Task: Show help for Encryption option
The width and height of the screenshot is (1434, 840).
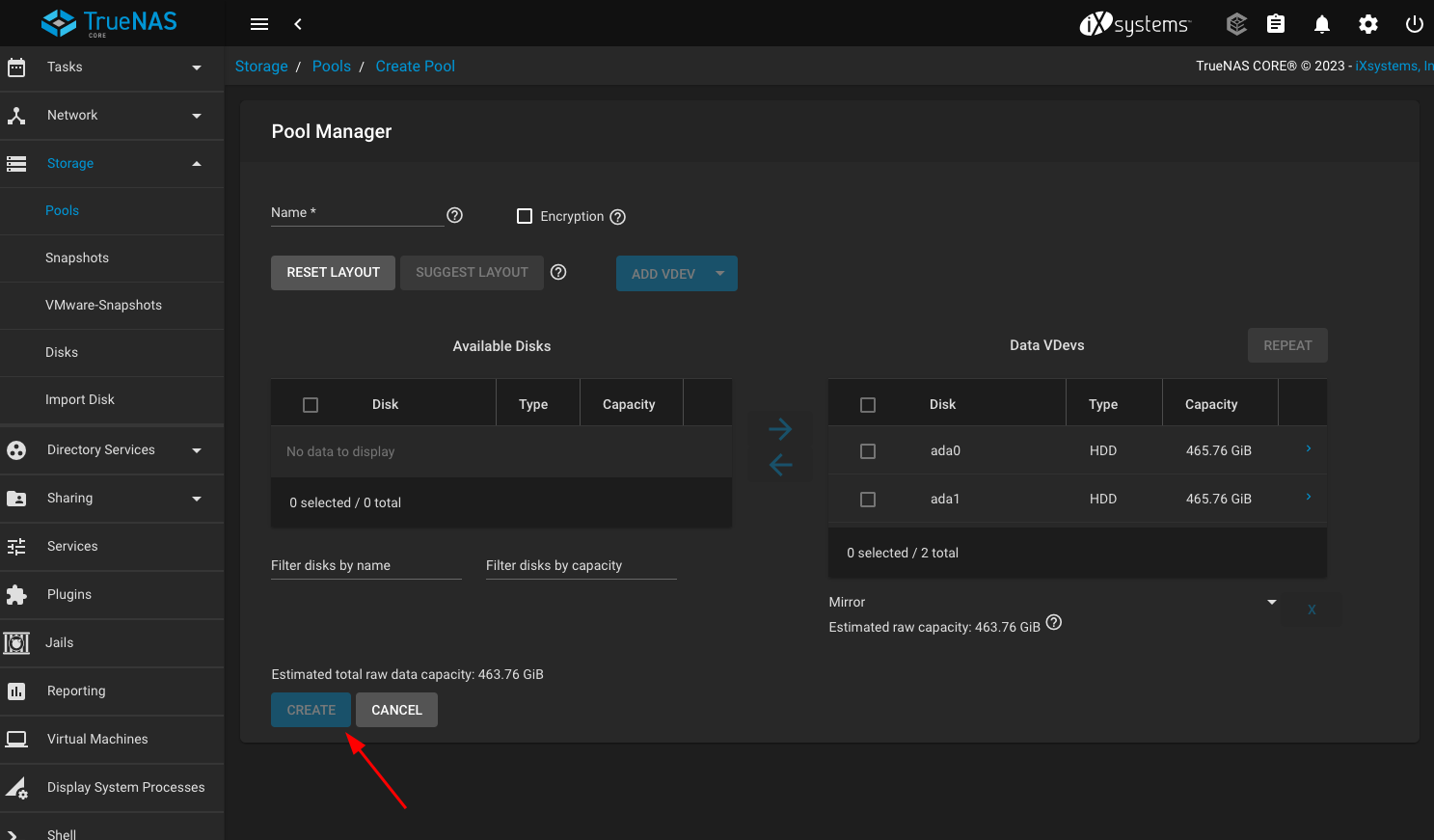Action: point(618,217)
